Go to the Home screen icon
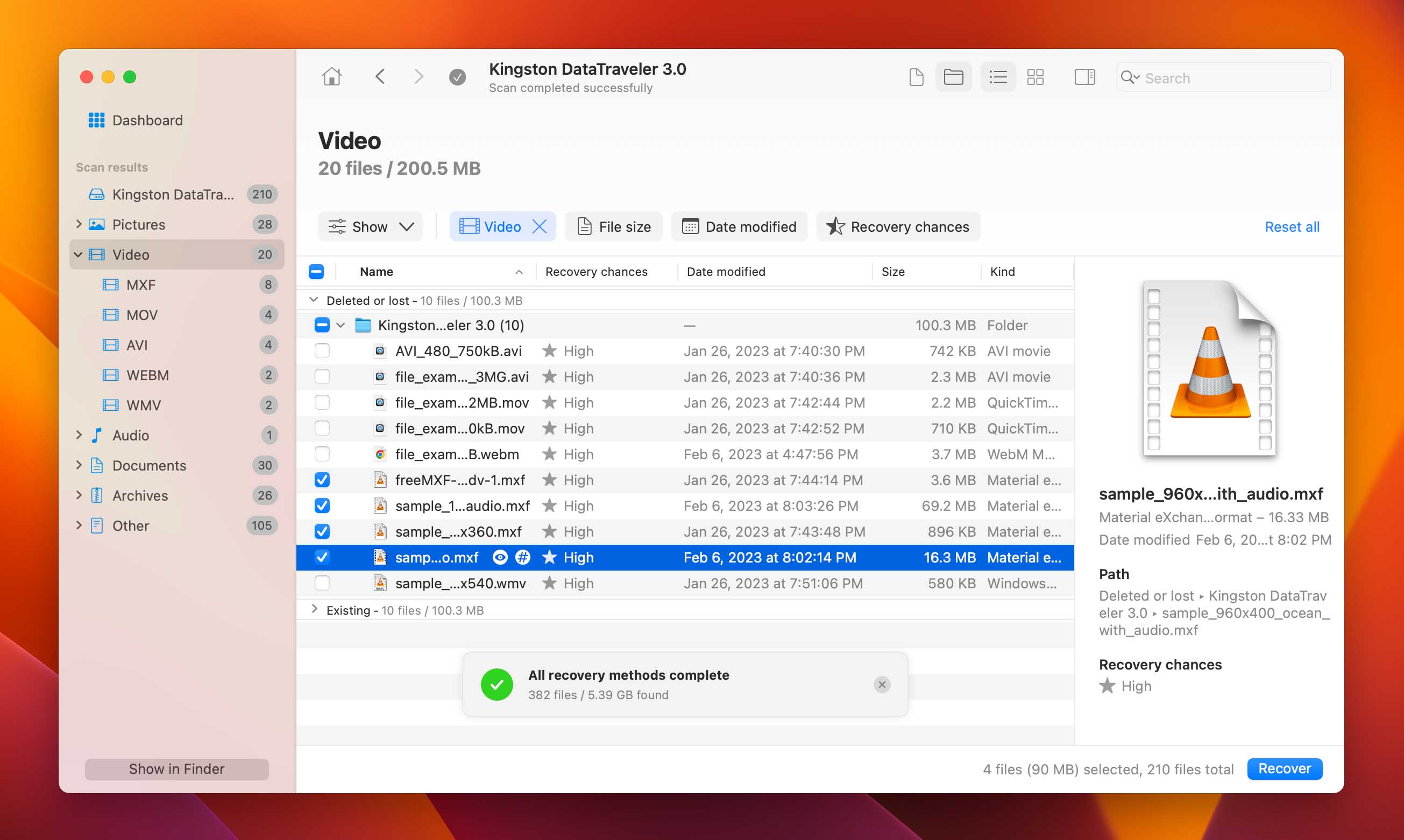Viewport: 1404px width, 840px height. [x=332, y=76]
